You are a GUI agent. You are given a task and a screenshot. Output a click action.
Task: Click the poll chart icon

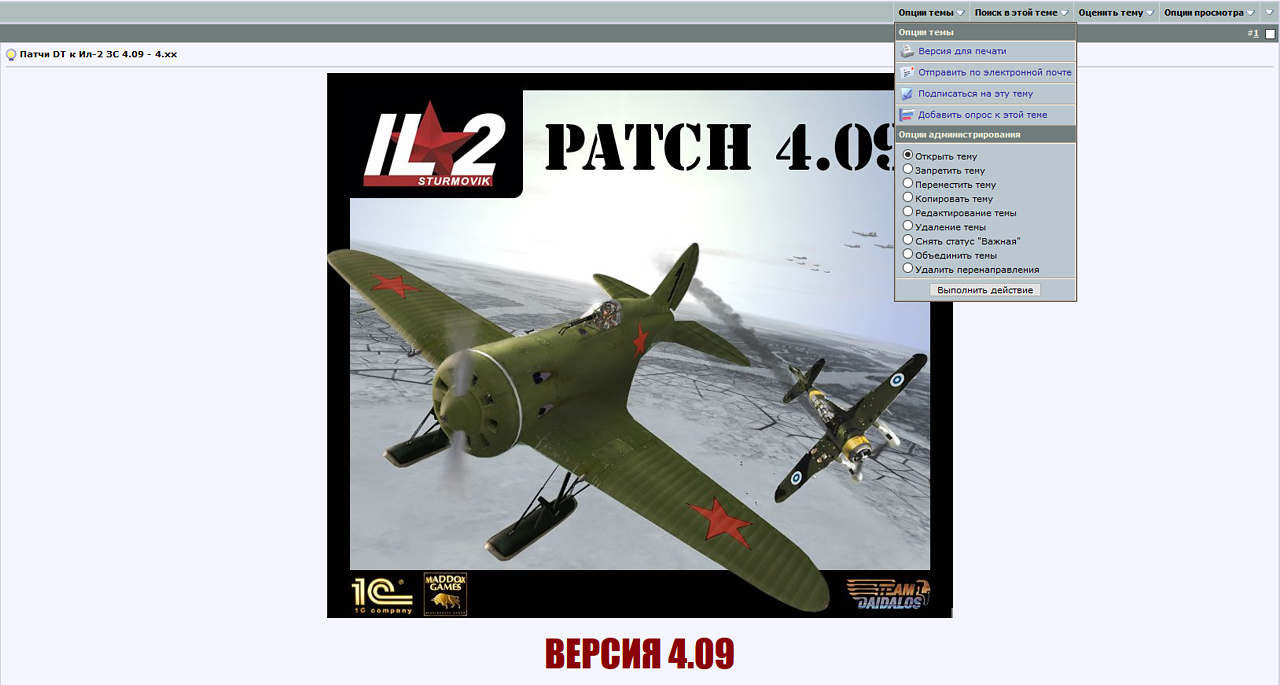(906, 114)
